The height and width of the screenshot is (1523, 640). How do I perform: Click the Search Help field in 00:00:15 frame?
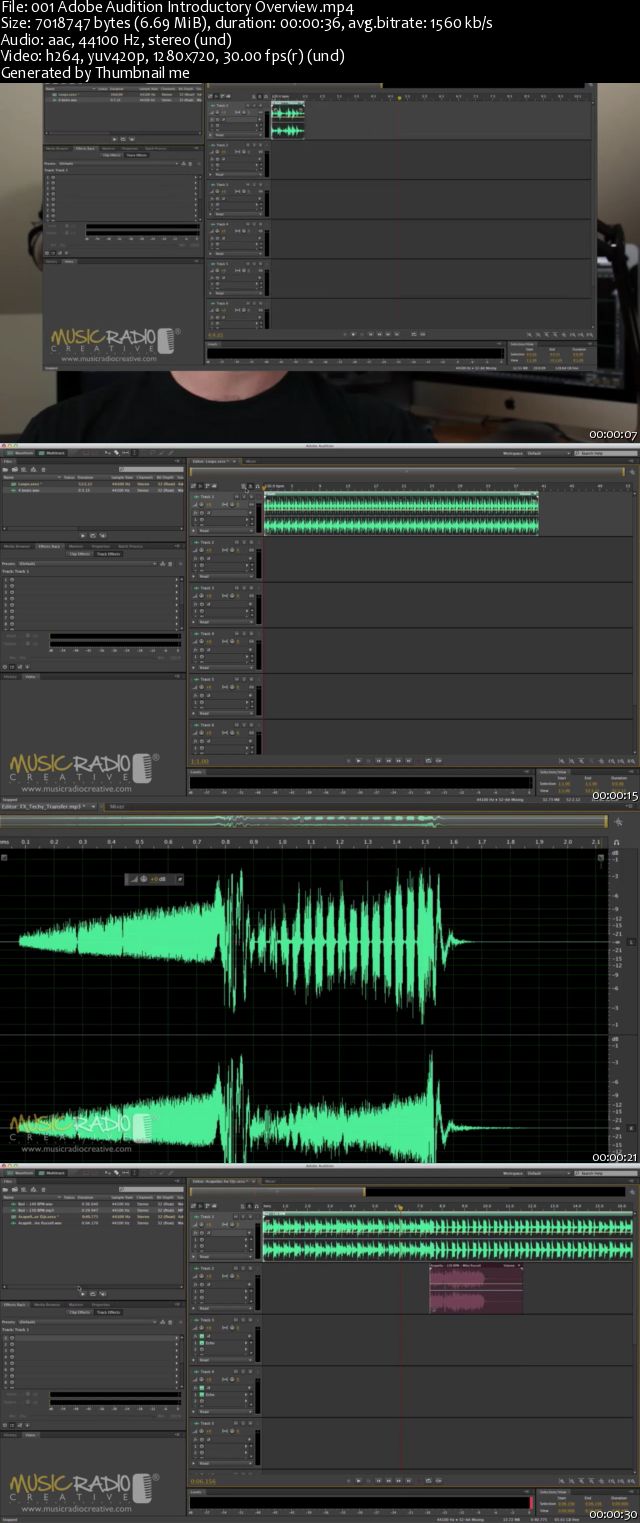[603, 453]
